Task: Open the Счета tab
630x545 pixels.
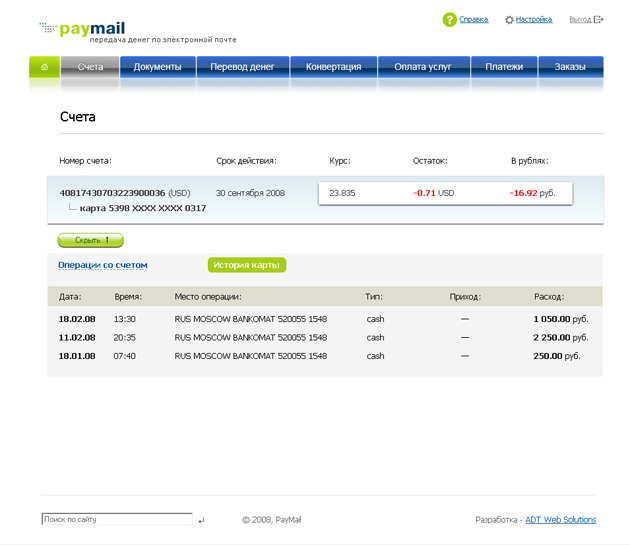Action: tap(90, 67)
